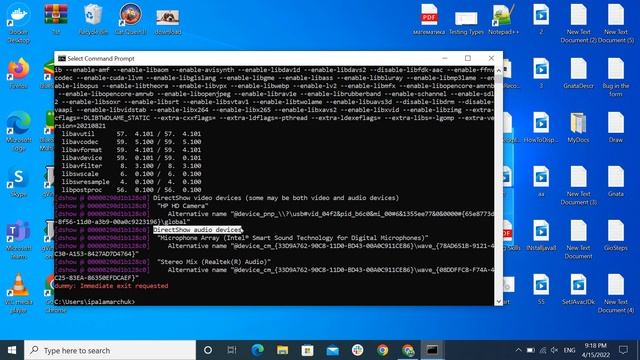Click the Command Prompt title bar icon
The width and height of the screenshot is (640, 360).
[x=62, y=58]
